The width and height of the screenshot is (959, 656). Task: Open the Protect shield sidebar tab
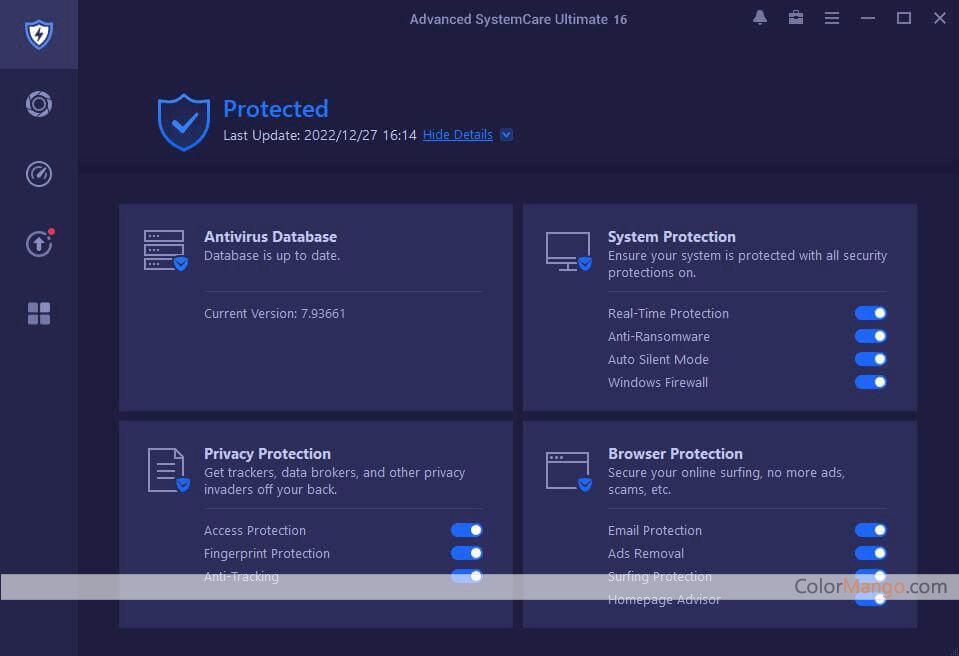pos(39,35)
